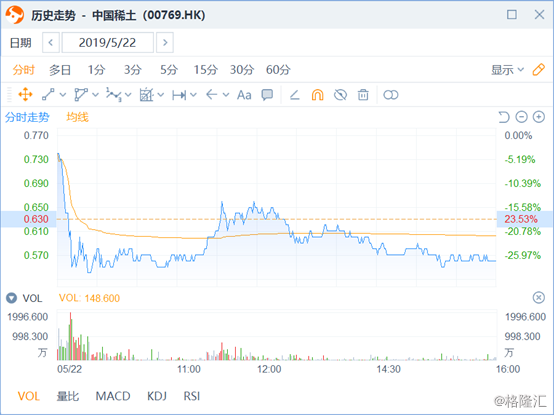The image size is (554, 415).
Task: Click the VOL: 148.600 value text
Action: click(x=89, y=298)
